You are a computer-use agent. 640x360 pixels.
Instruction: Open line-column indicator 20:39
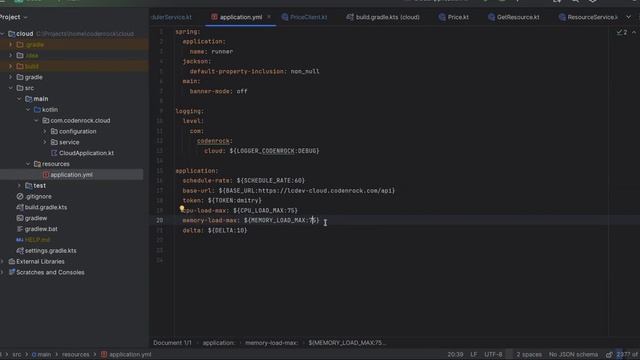point(455,355)
